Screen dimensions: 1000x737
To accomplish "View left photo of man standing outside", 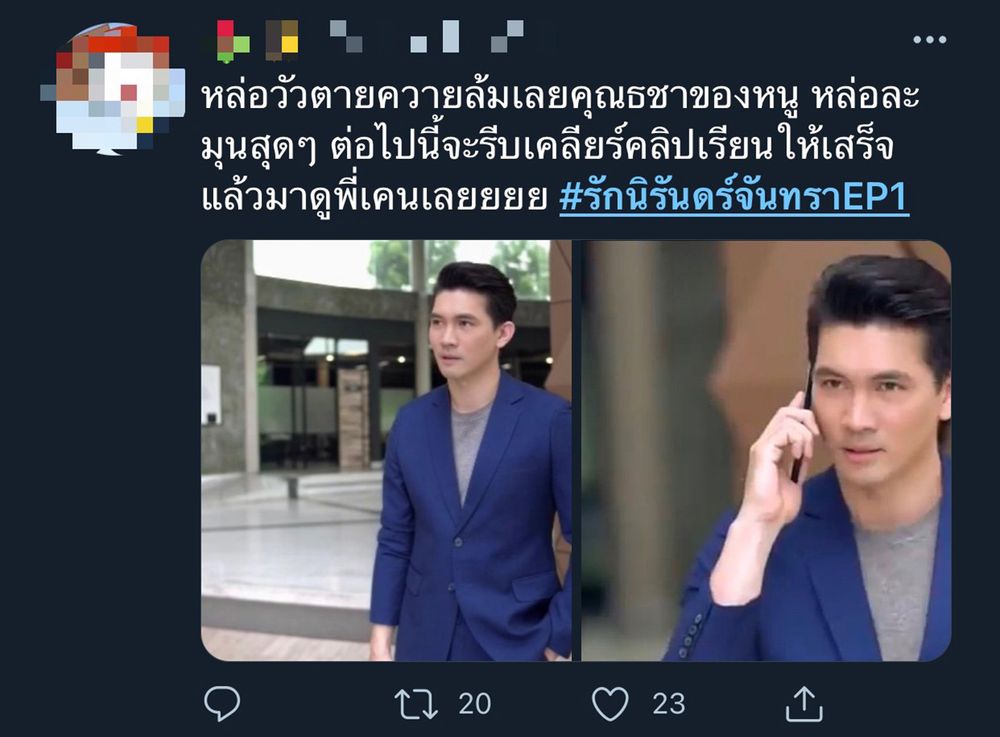I will click(x=386, y=450).
